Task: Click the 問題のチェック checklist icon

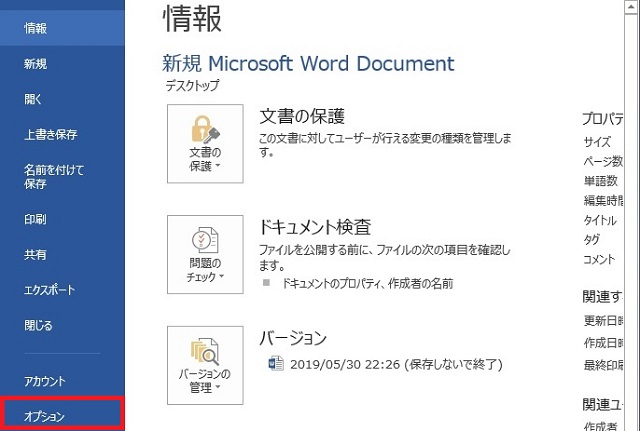Action: click(x=205, y=240)
